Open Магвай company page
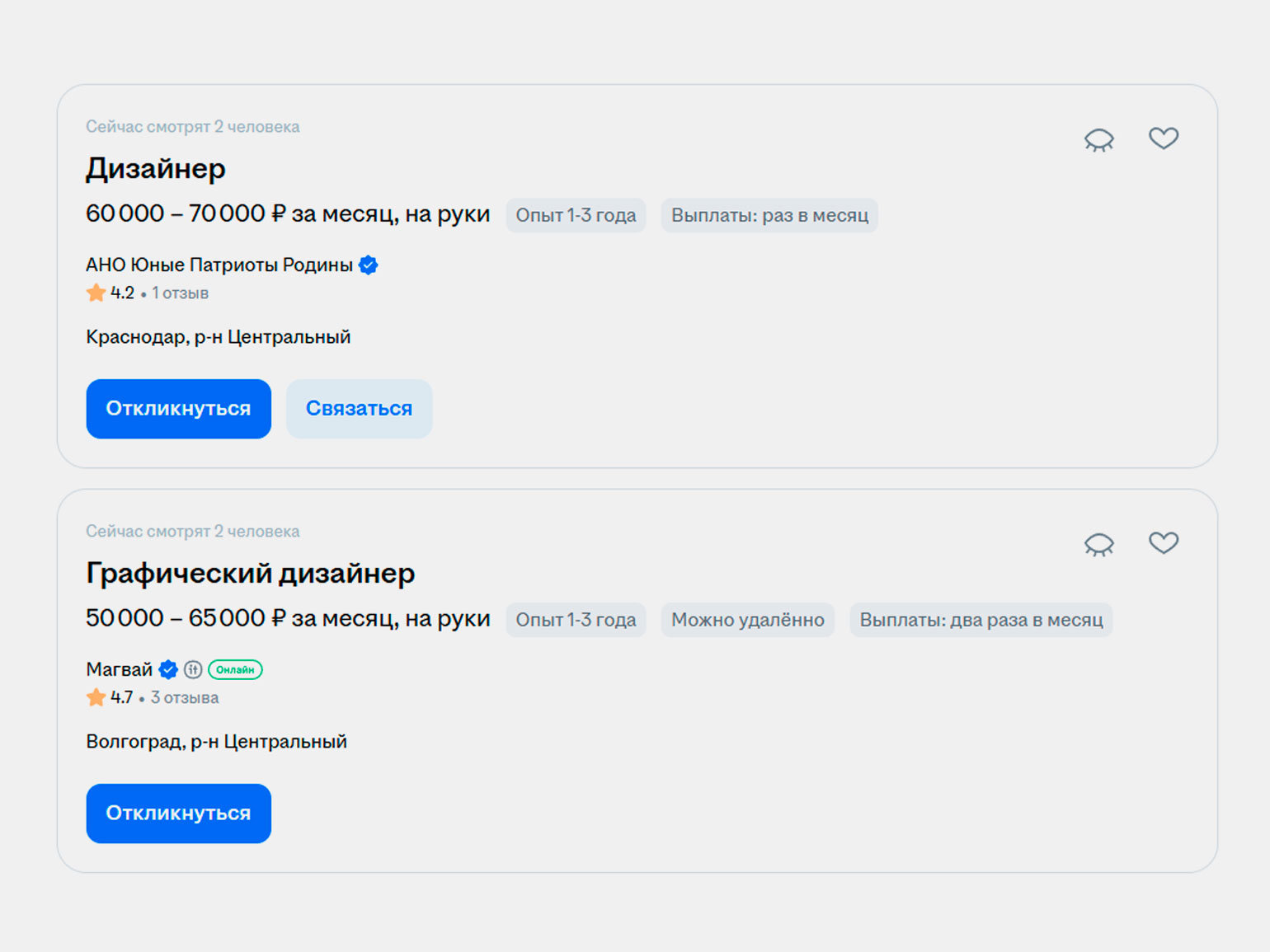The width and height of the screenshot is (1270, 952). (x=120, y=670)
